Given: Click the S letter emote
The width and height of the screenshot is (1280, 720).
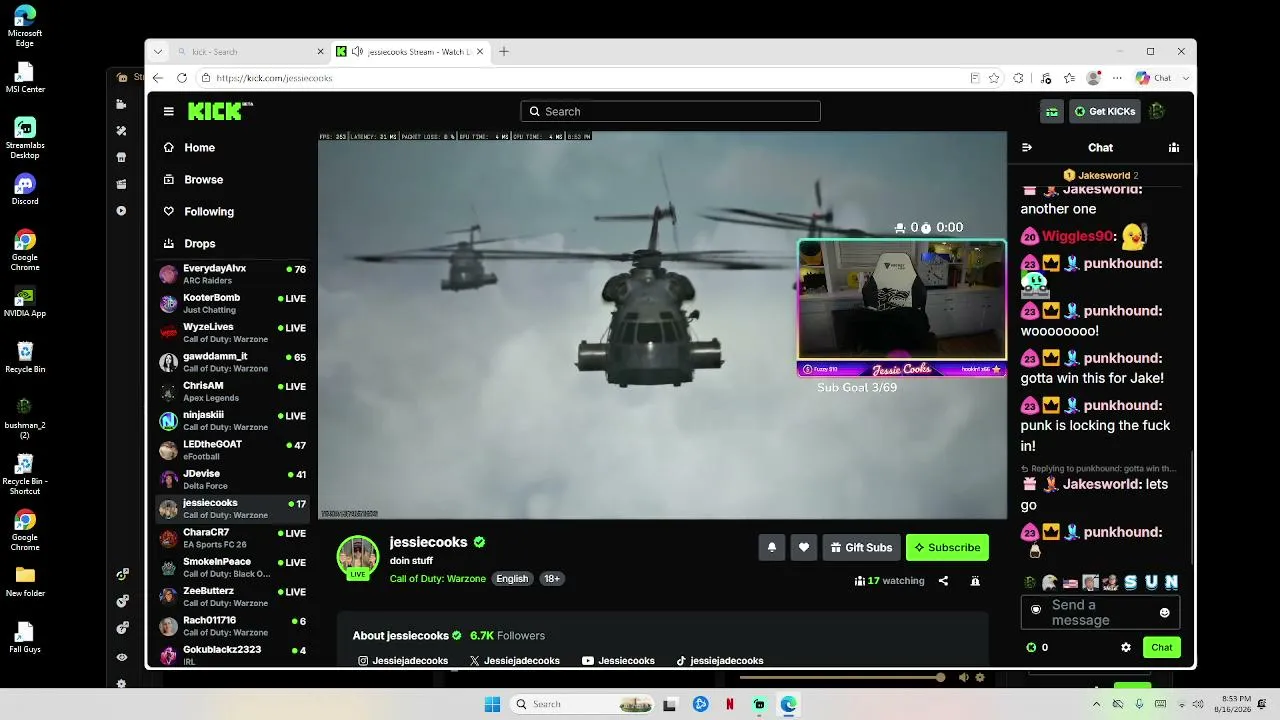Looking at the screenshot, I should 1131,582.
